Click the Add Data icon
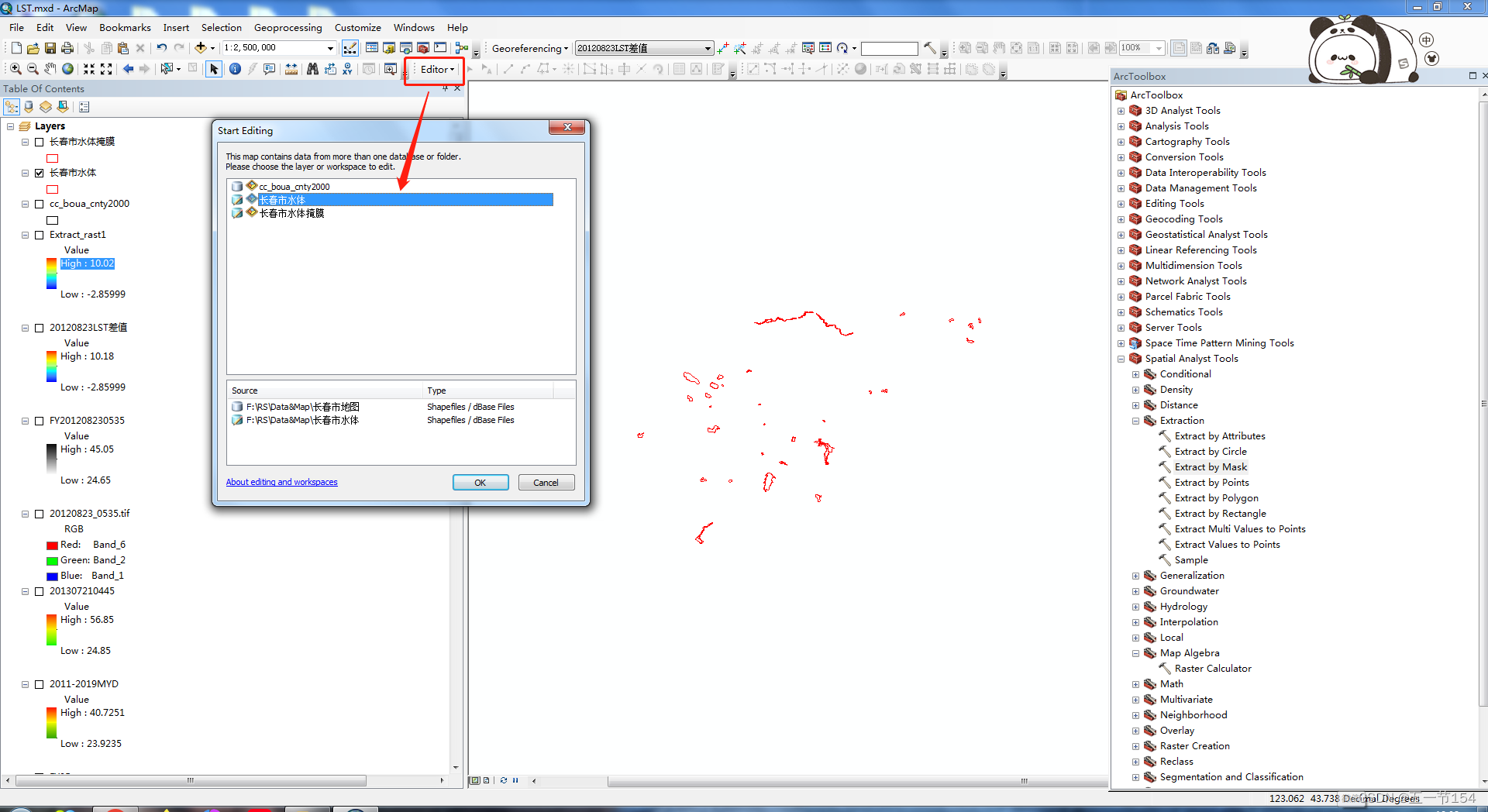1488x812 pixels. point(201,48)
